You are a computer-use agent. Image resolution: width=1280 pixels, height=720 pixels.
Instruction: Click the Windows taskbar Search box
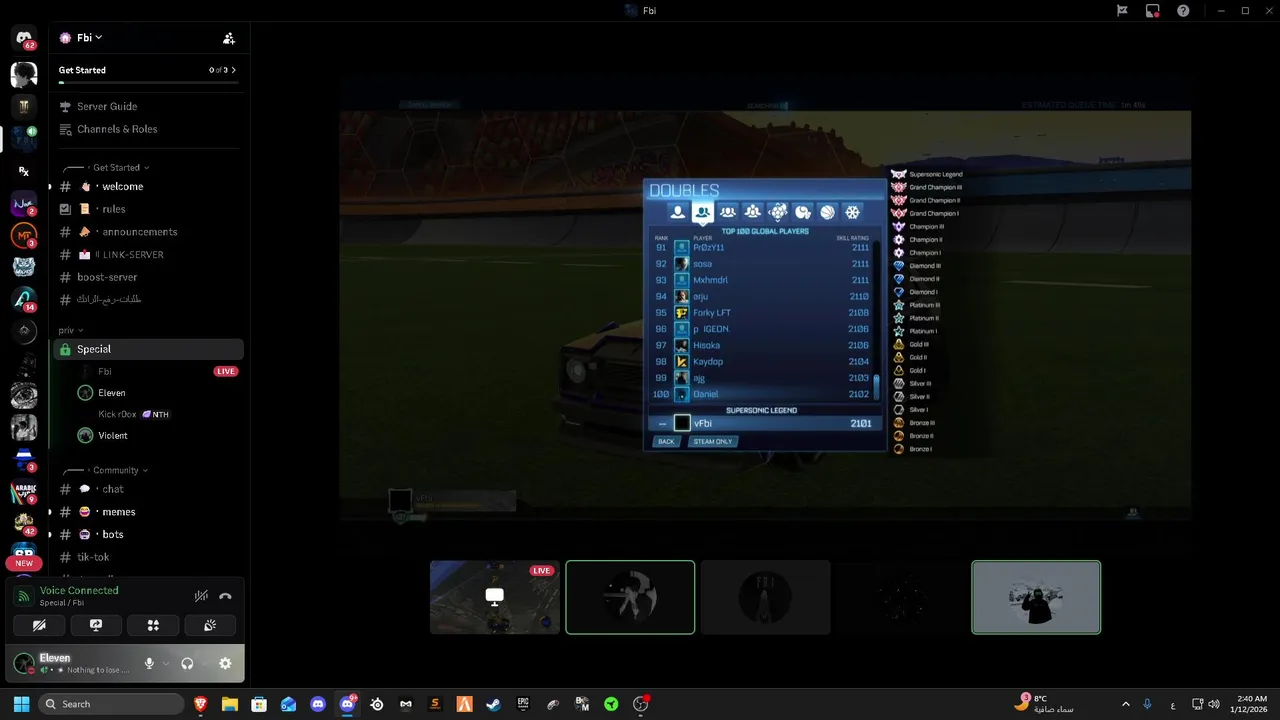pyautogui.click(x=112, y=704)
